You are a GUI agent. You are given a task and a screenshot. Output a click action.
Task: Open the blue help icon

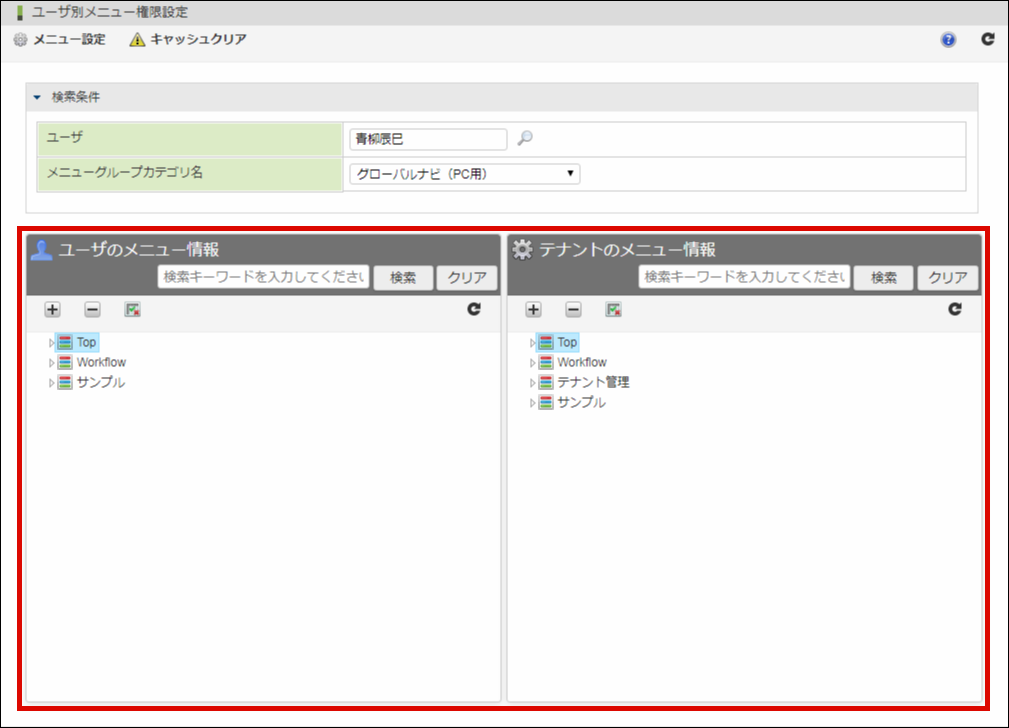click(948, 40)
